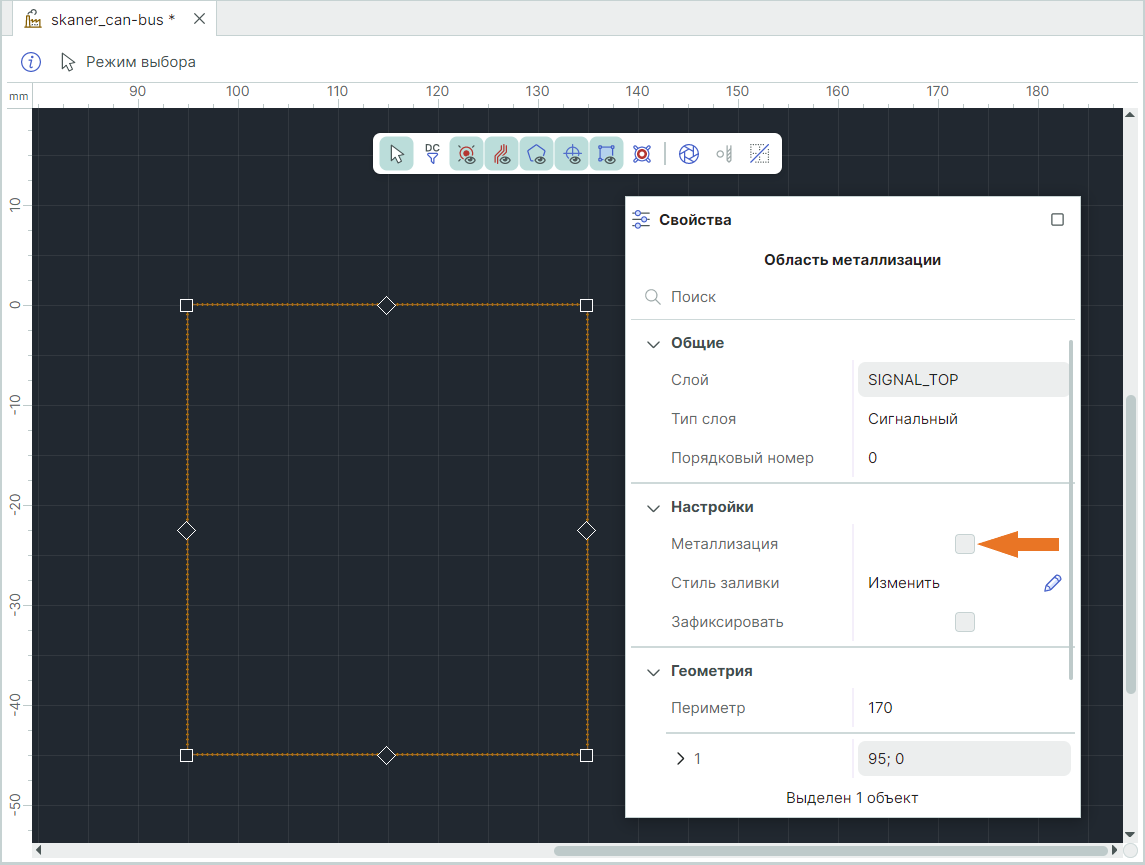Viewport: 1145px width, 865px height.
Task: Toggle rectangle area visibility icon
Action: [x=607, y=154]
